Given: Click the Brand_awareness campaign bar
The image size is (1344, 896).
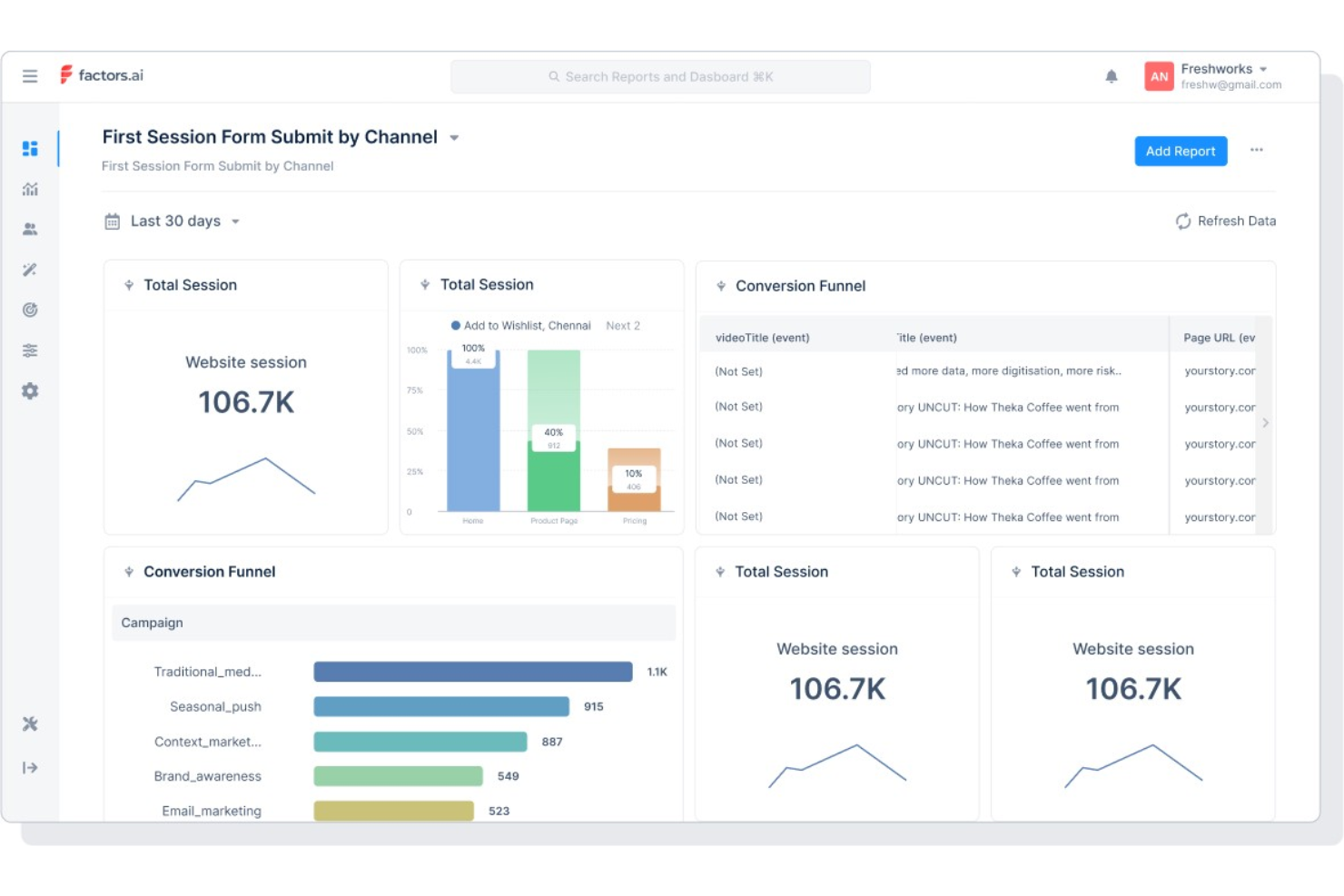Looking at the screenshot, I should tap(398, 776).
